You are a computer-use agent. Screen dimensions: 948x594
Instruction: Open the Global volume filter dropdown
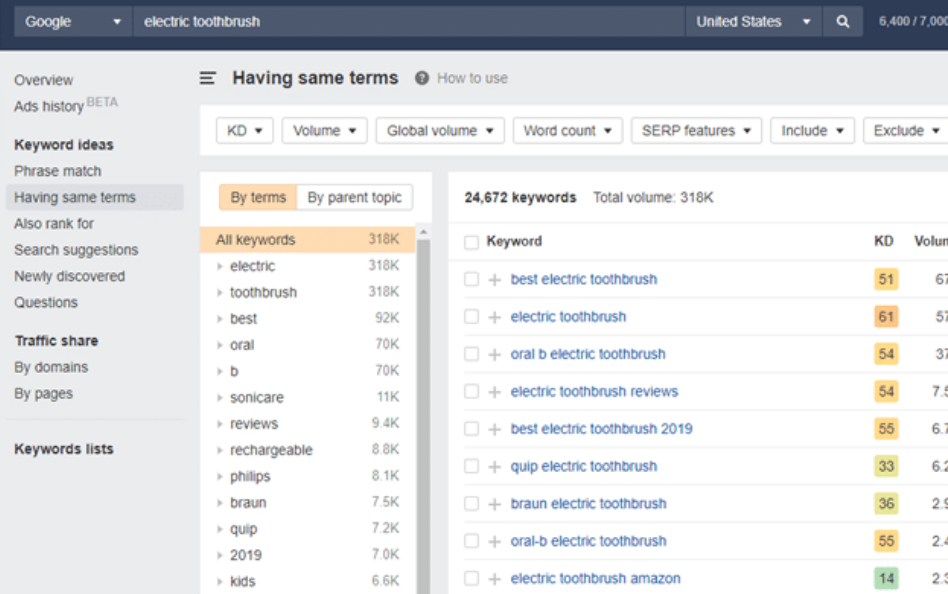coord(440,131)
